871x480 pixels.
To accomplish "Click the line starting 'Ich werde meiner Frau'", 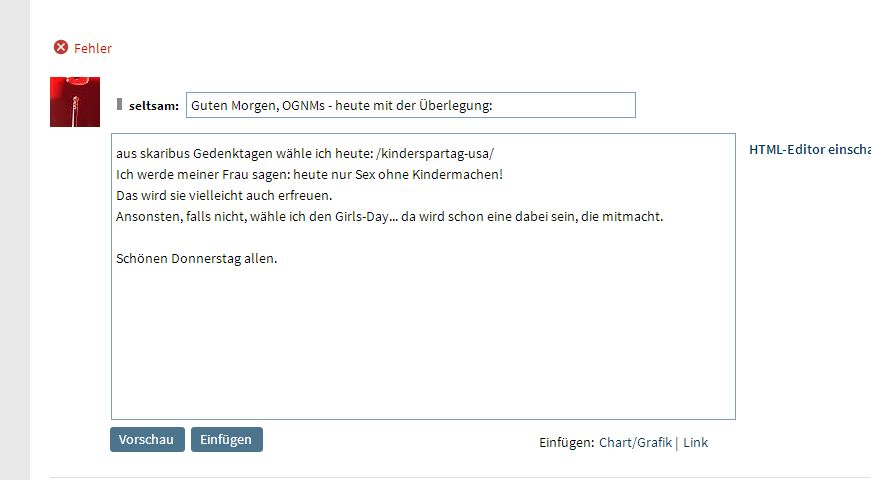I will click(309, 174).
